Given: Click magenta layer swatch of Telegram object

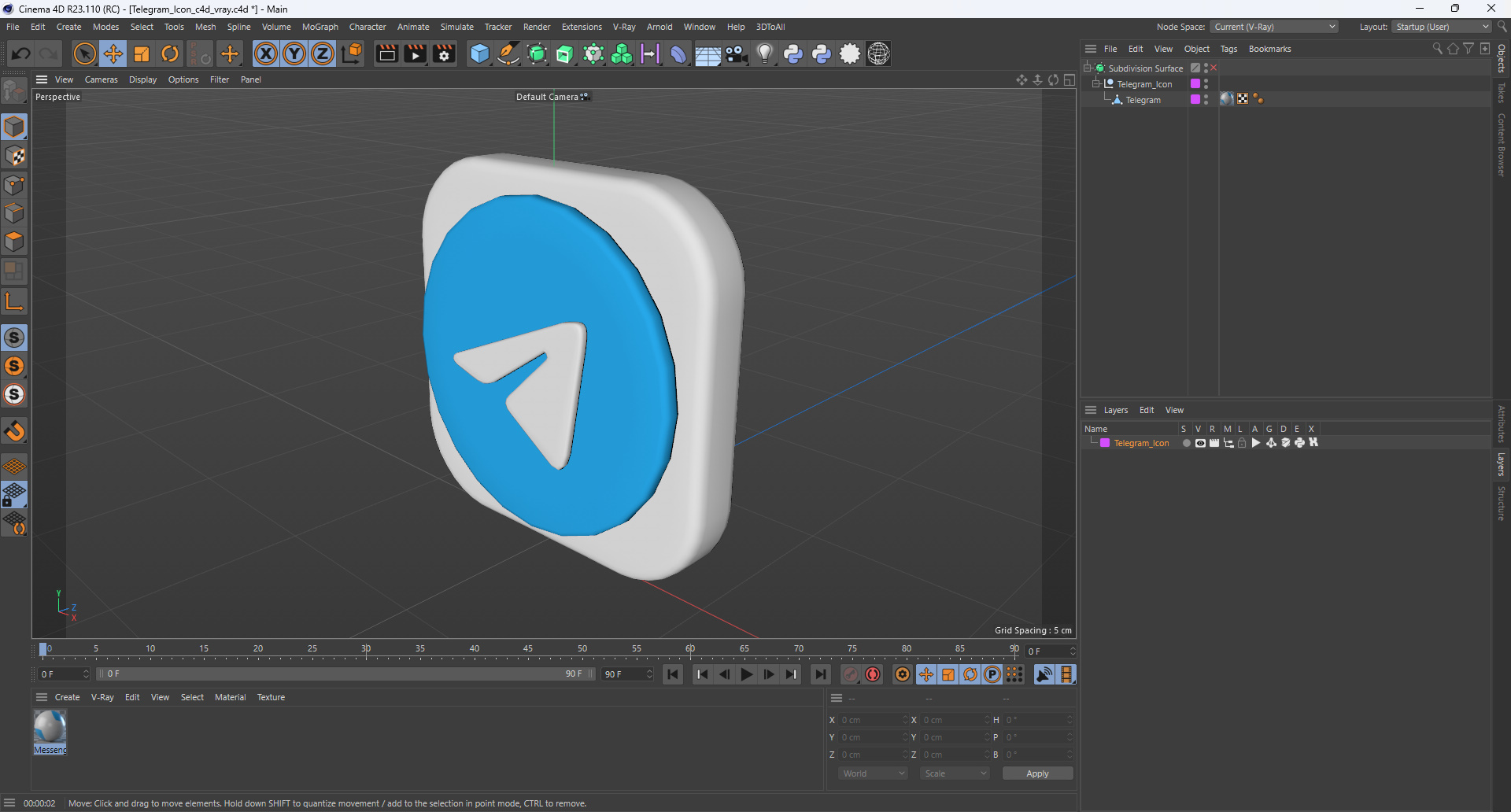Looking at the screenshot, I should (1195, 99).
